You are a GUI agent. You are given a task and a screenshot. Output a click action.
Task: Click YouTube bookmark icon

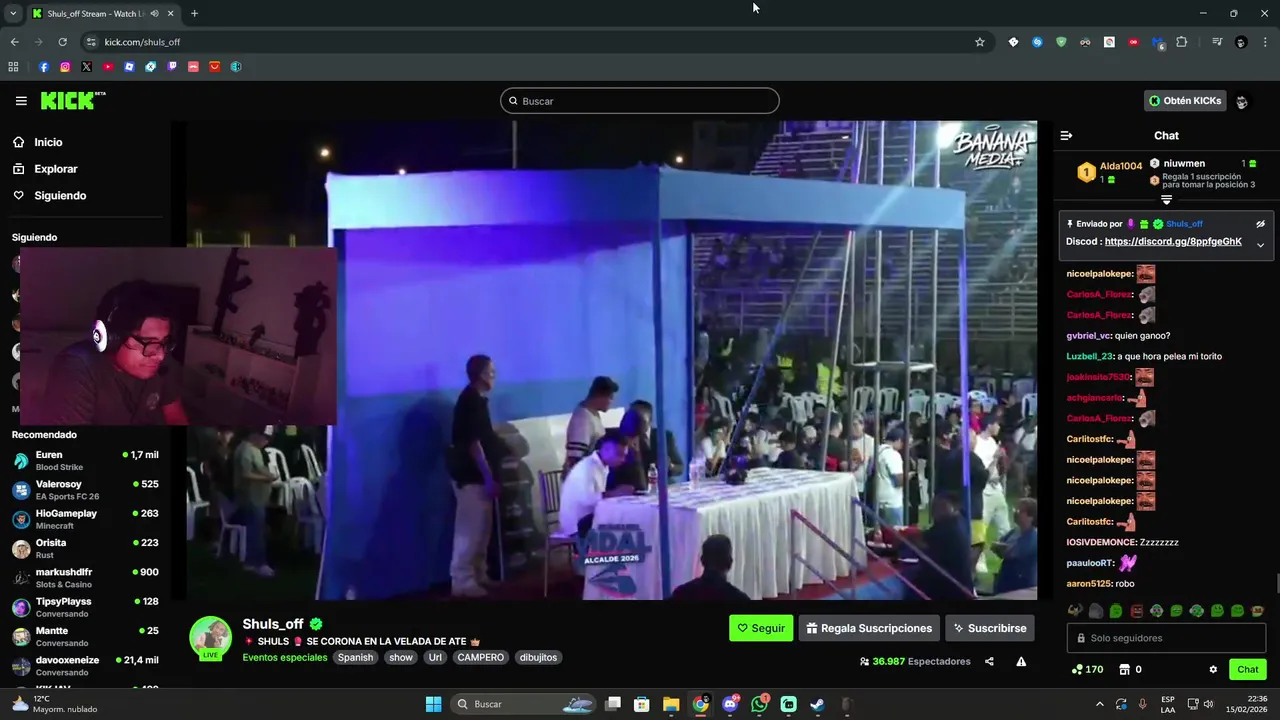(108, 67)
